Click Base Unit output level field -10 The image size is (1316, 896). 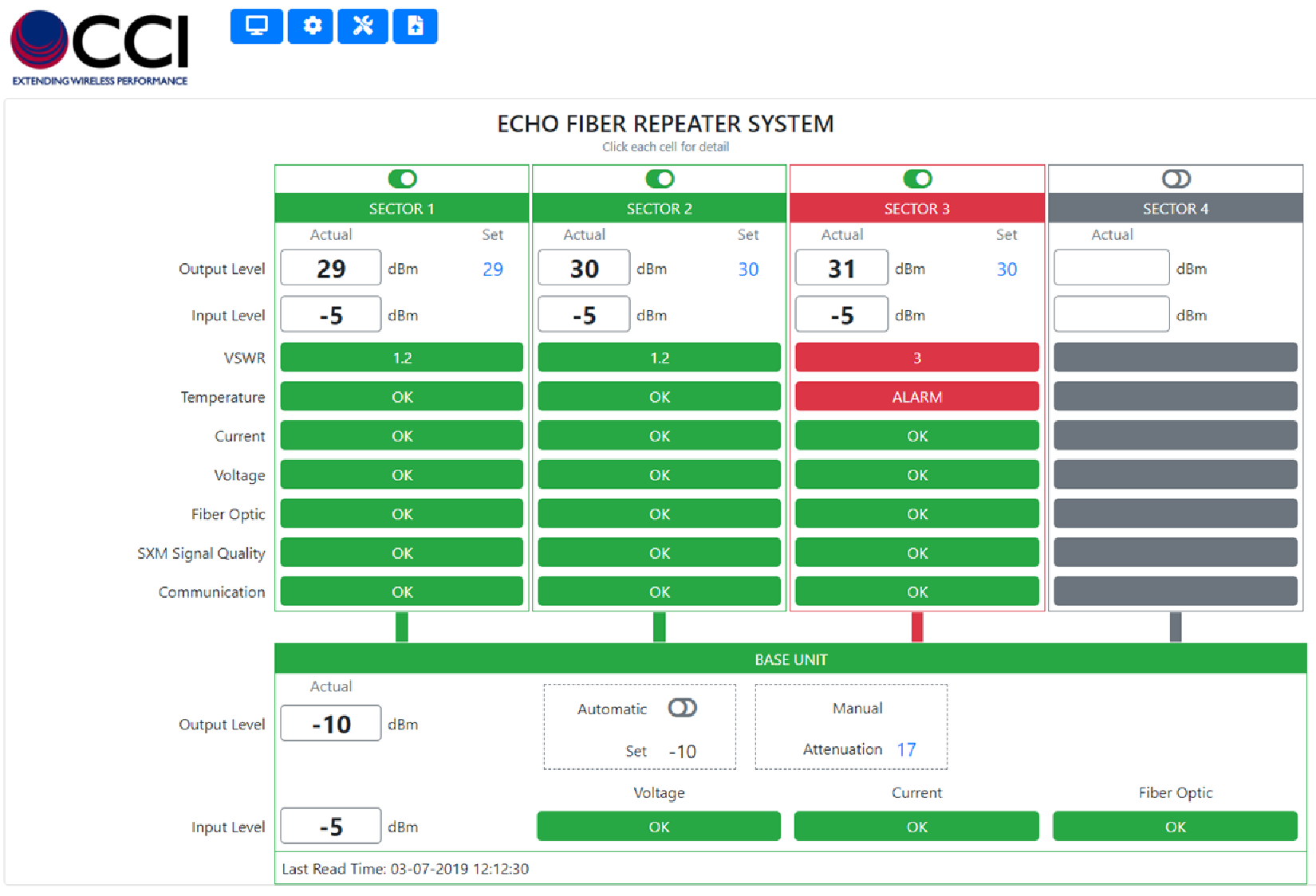(331, 723)
